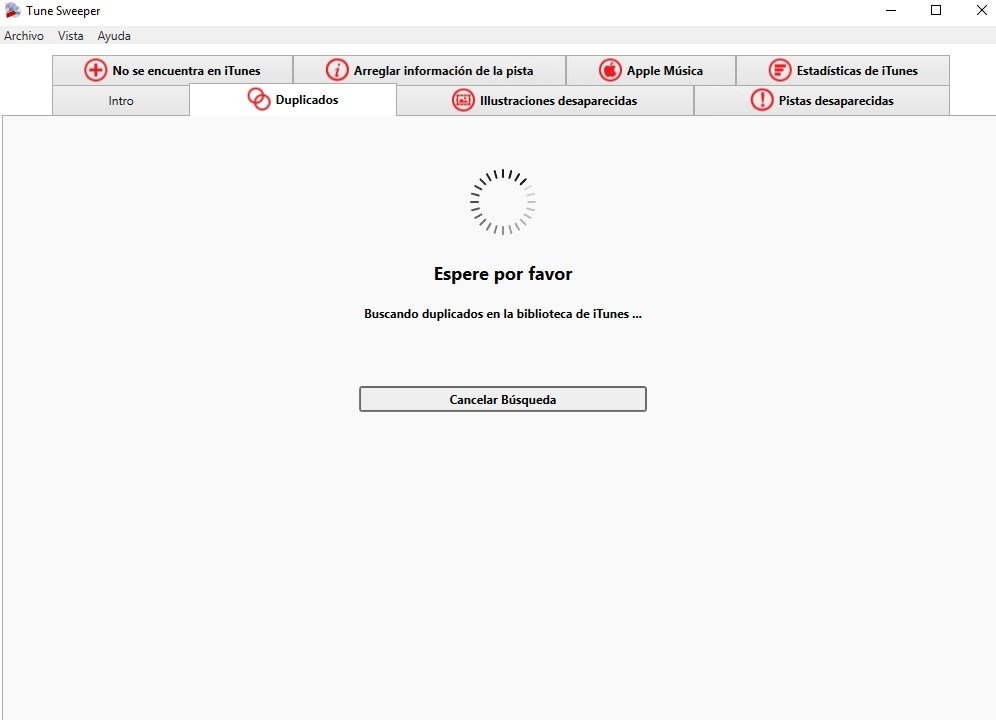The height and width of the screenshot is (720, 996).
Task: Open the Ayuda menu
Action: click(x=114, y=36)
